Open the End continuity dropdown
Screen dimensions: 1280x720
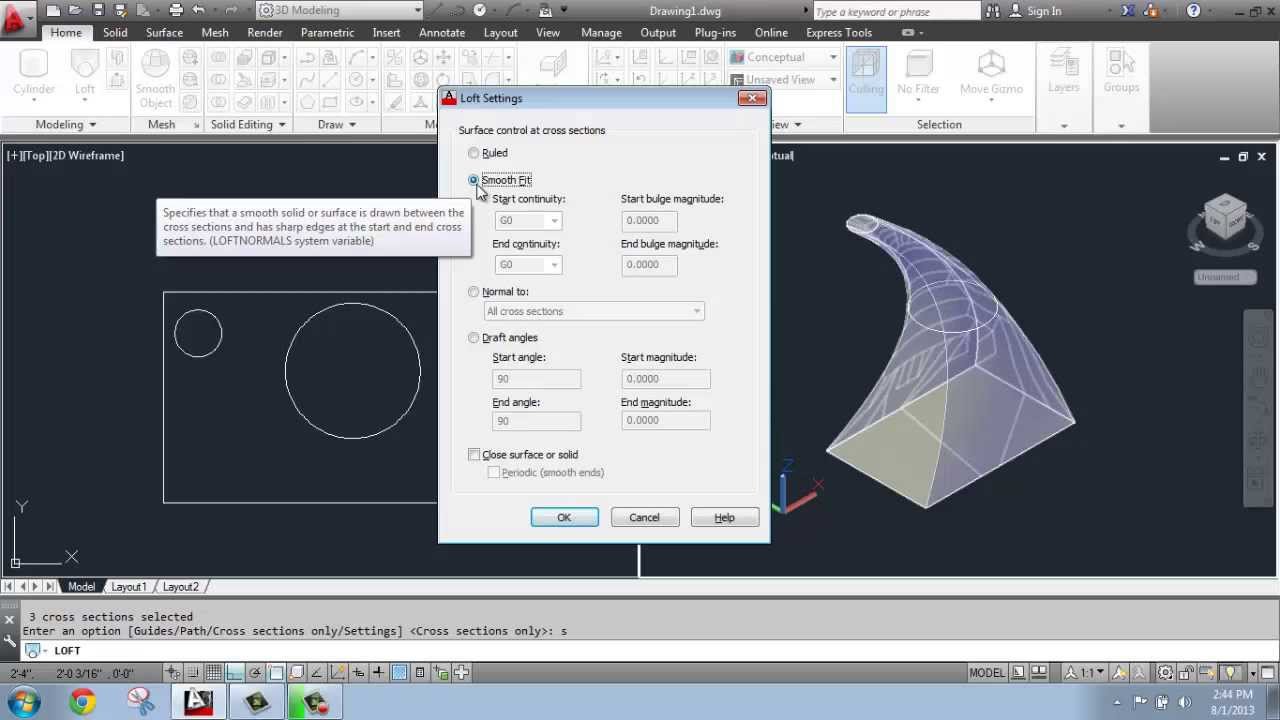(x=529, y=264)
